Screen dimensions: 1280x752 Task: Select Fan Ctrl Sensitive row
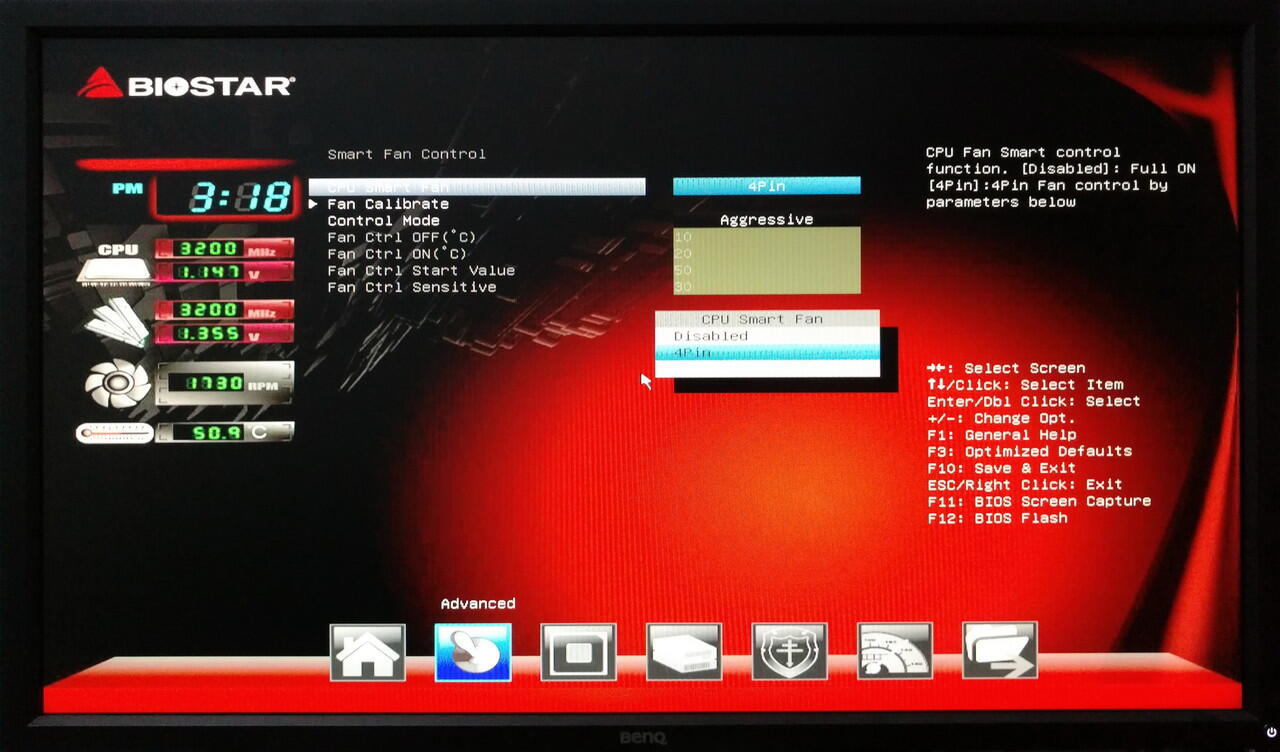[x=412, y=287]
